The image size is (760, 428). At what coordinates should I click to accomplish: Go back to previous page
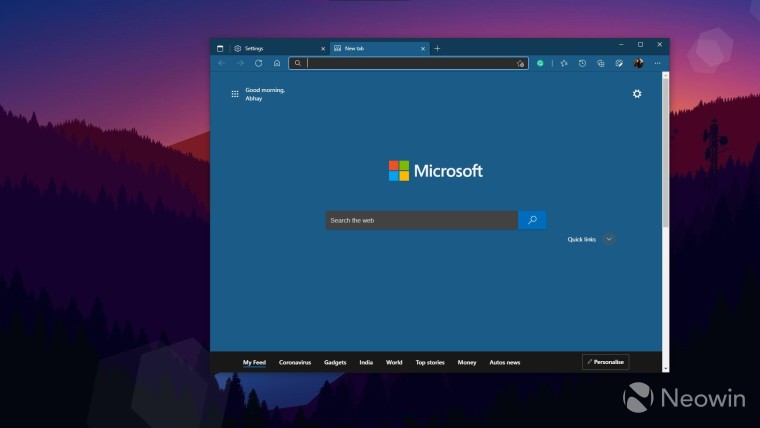point(222,63)
